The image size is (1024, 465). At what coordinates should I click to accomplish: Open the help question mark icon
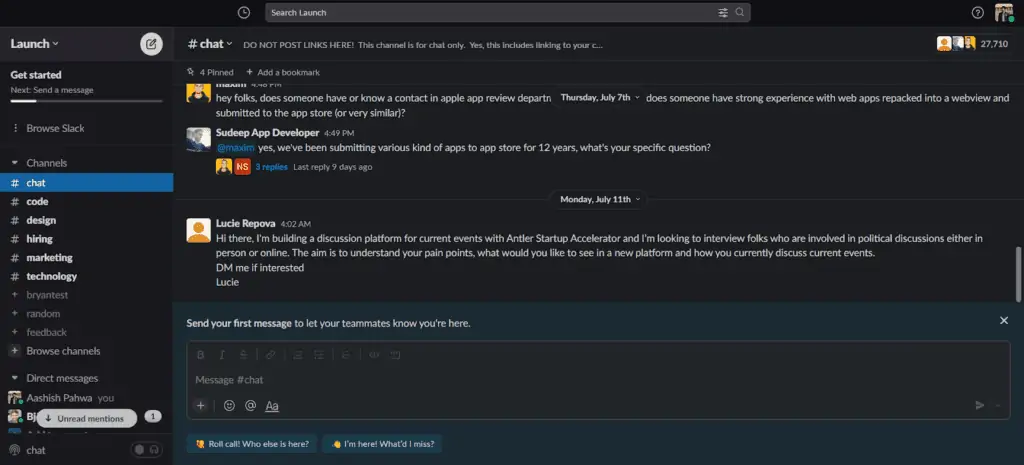[x=978, y=12]
